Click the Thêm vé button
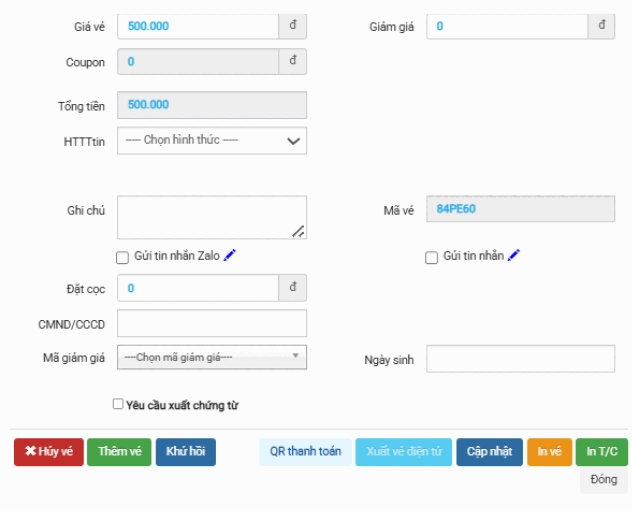632x511 pixels. pos(119,452)
